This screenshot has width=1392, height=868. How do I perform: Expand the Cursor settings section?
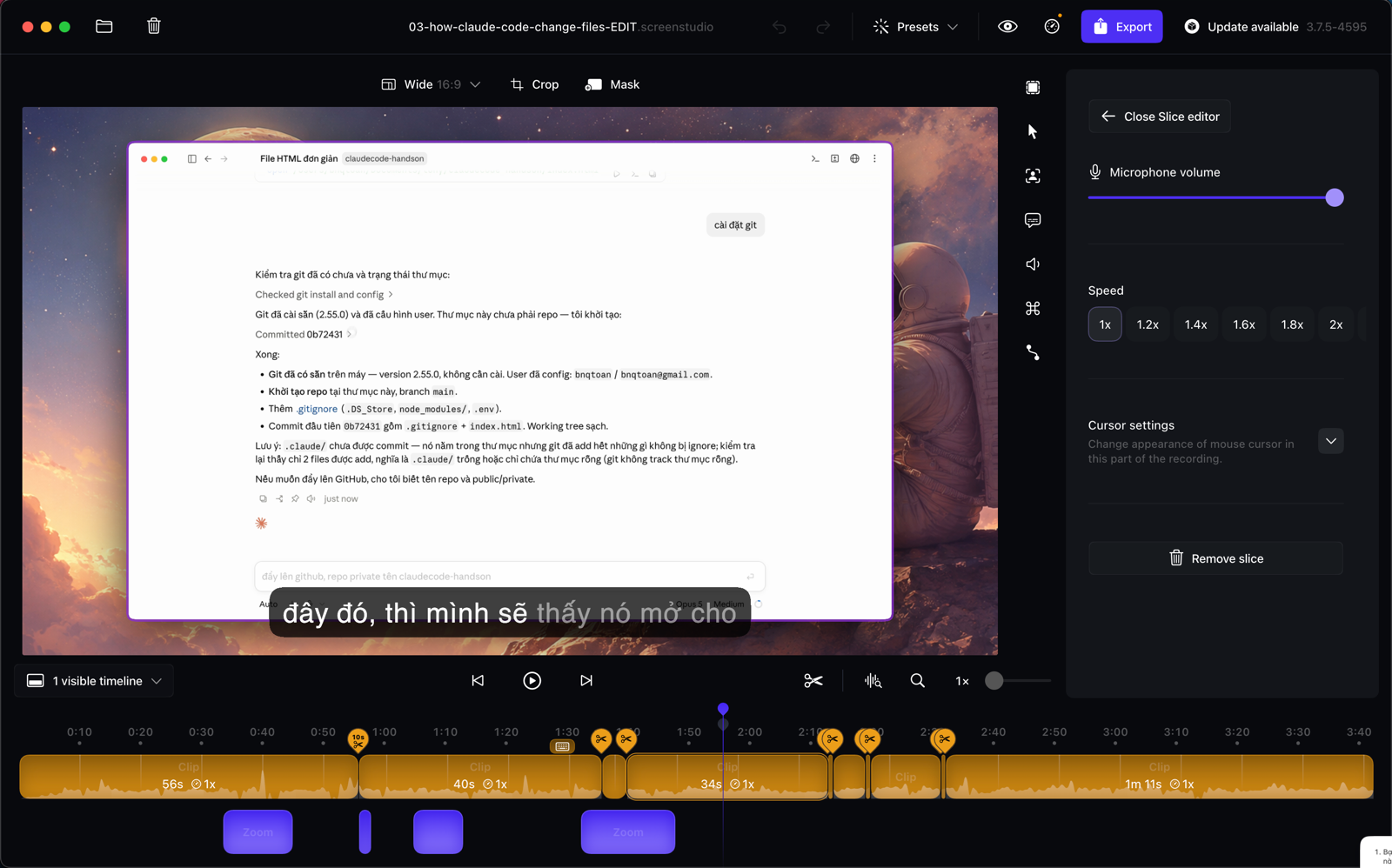(x=1331, y=441)
